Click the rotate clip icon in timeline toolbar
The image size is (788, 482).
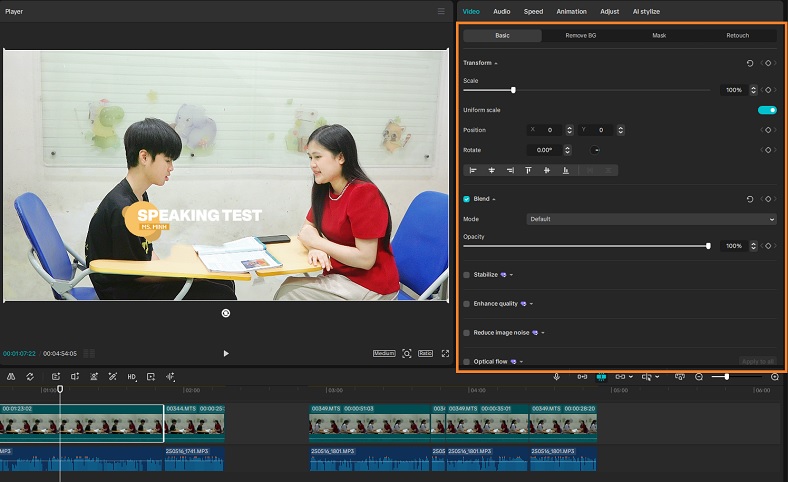[x=30, y=376]
